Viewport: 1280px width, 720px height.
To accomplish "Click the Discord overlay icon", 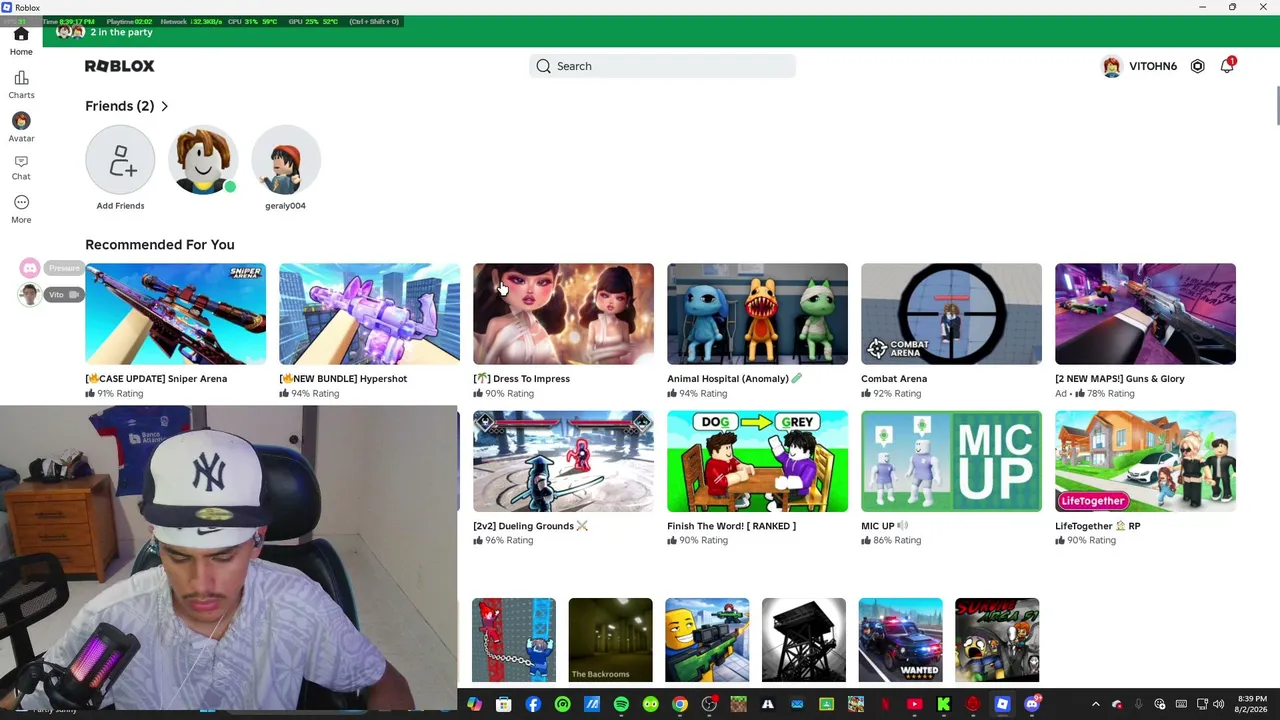I will (30, 268).
